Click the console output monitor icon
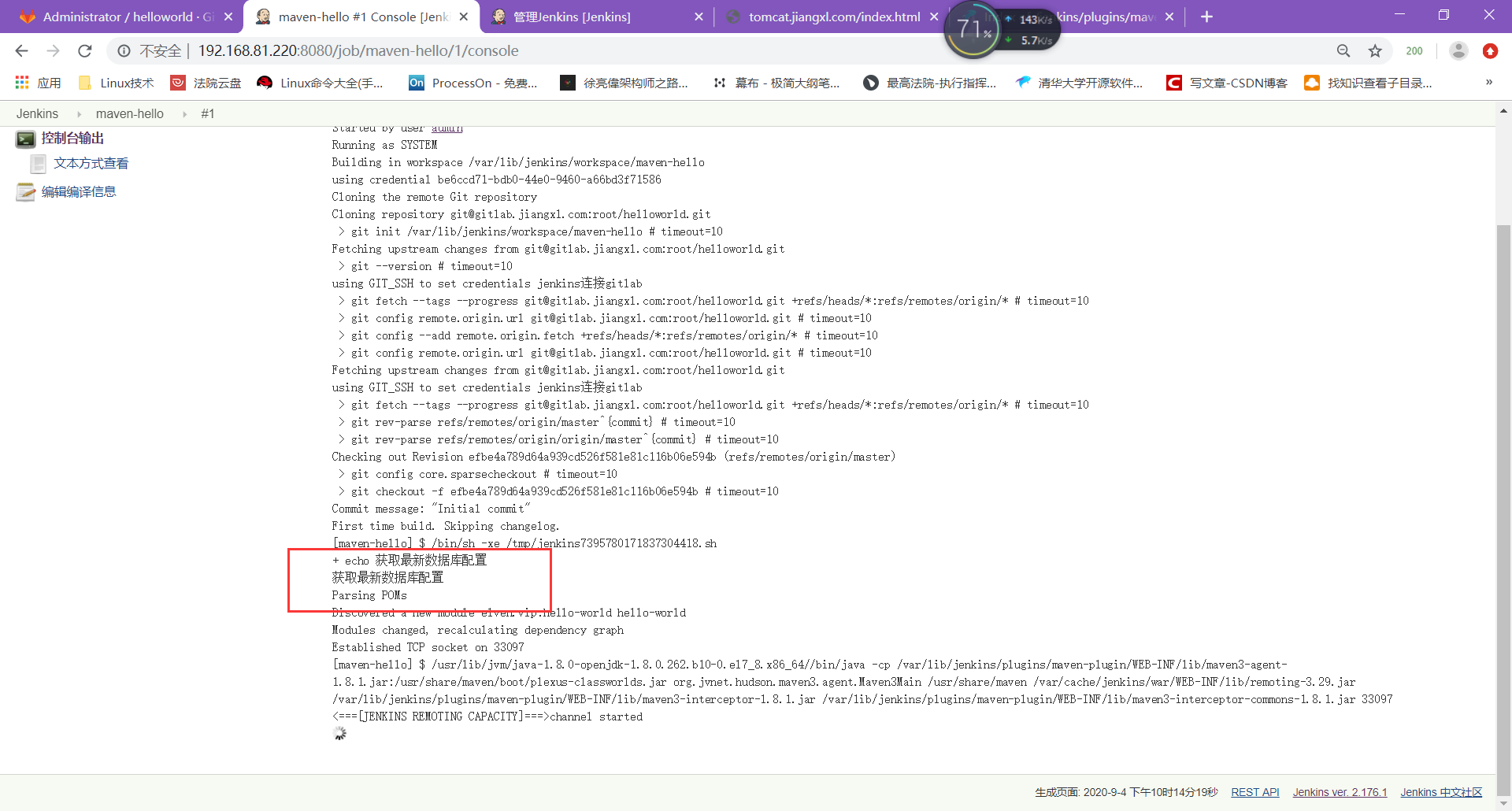The height and width of the screenshot is (811, 1512). pyautogui.click(x=25, y=139)
